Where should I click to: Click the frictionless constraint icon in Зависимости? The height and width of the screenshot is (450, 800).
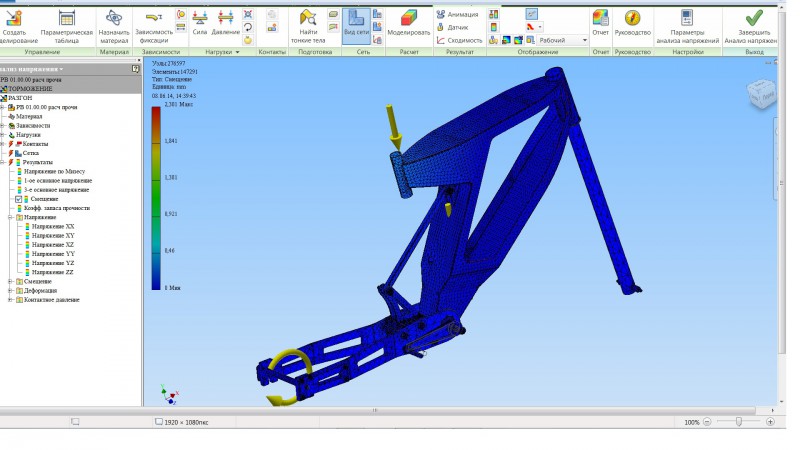click(x=181, y=27)
